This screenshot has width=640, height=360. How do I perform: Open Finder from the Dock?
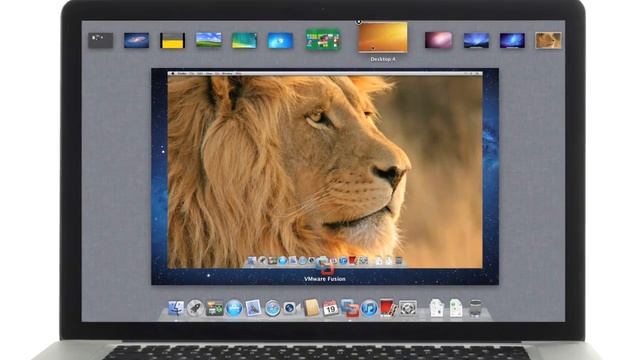tap(176, 308)
